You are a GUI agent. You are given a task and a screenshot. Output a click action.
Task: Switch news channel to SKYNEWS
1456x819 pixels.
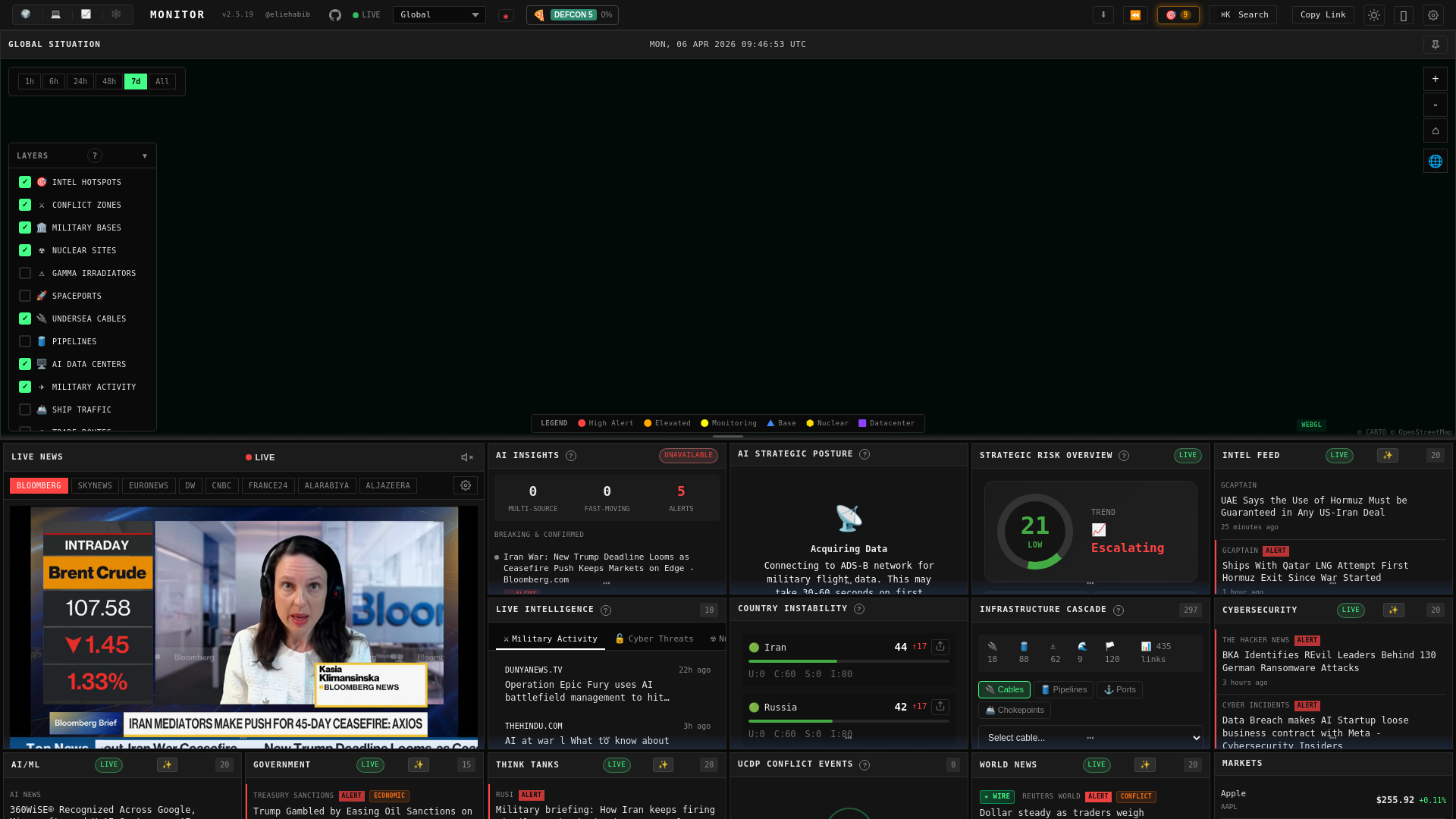[95, 485]
